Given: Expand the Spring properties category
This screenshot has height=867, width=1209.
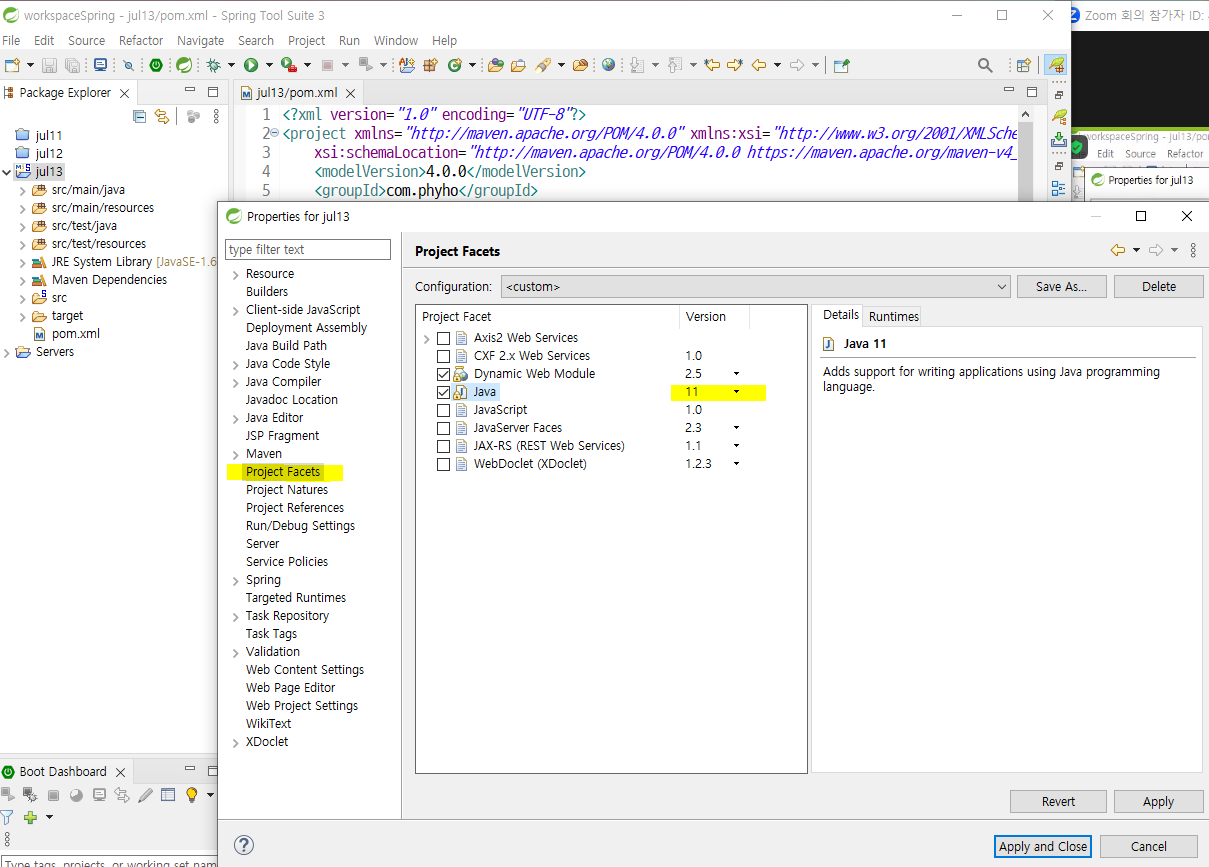Looking at the screenshot, I should click(x=235, y=580).
